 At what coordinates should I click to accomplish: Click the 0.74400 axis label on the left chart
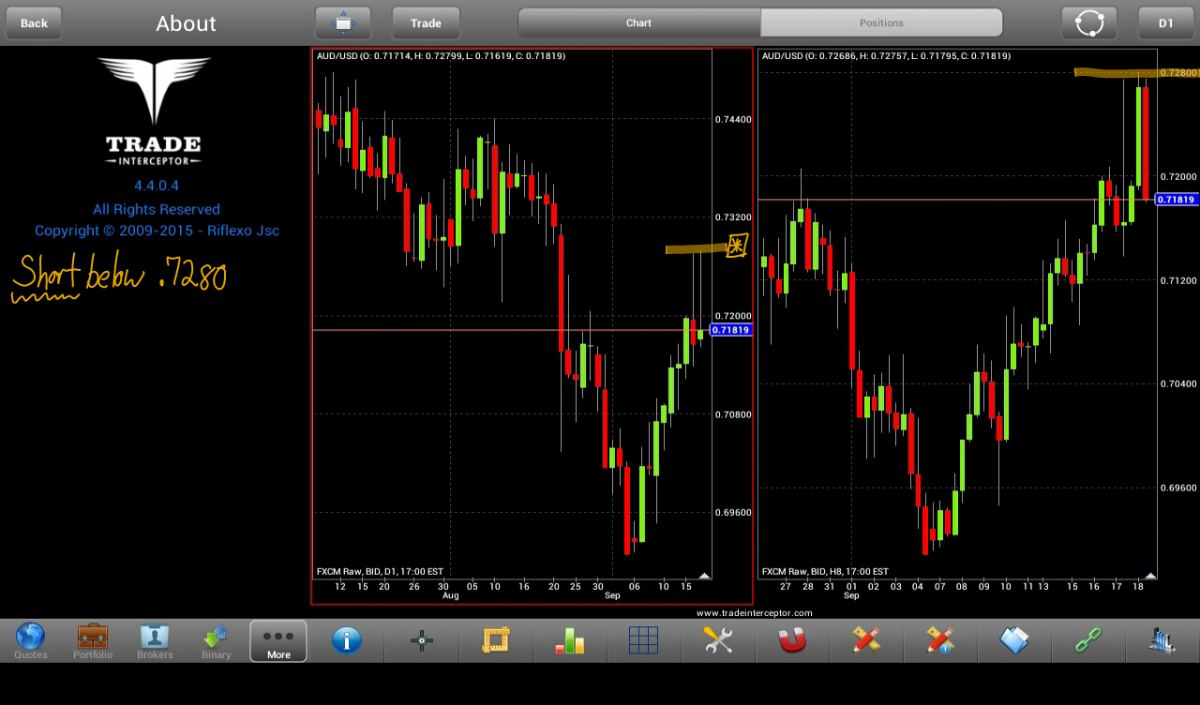[733, 119]
